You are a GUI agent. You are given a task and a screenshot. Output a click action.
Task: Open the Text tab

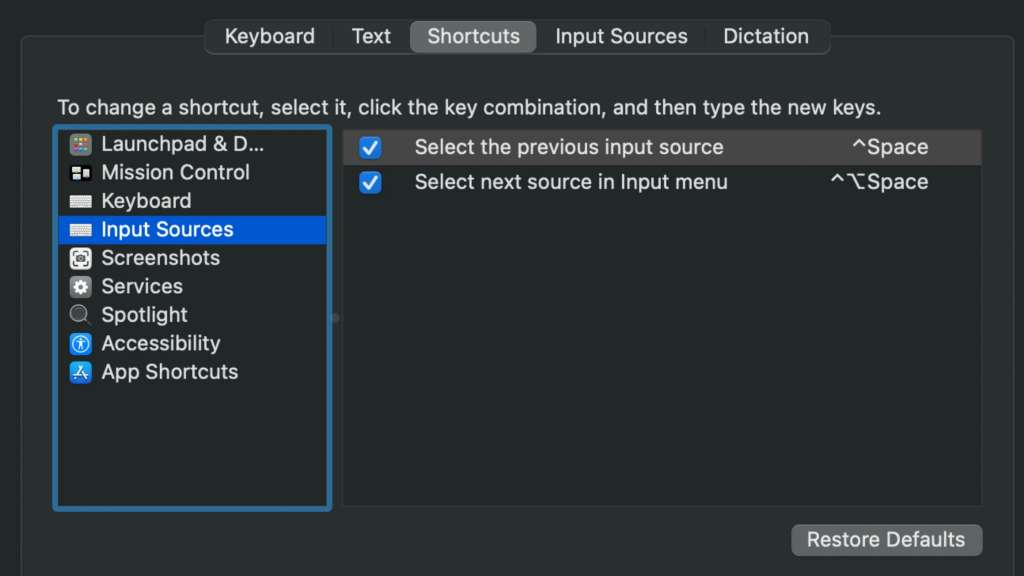371,37
